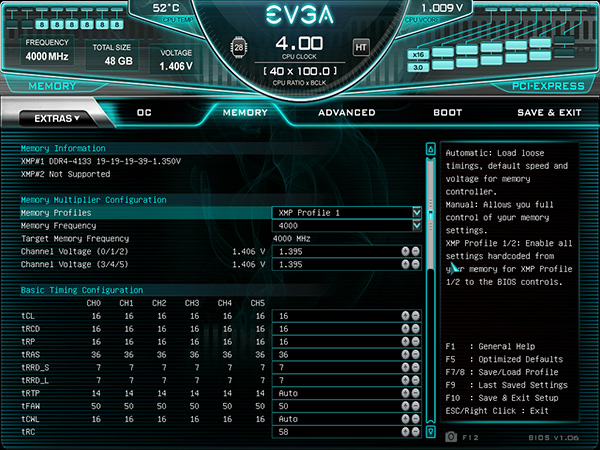Decrease tRAS value with minus icon
Viewport: 600px width, 450px height.
[x=416, y=355]
